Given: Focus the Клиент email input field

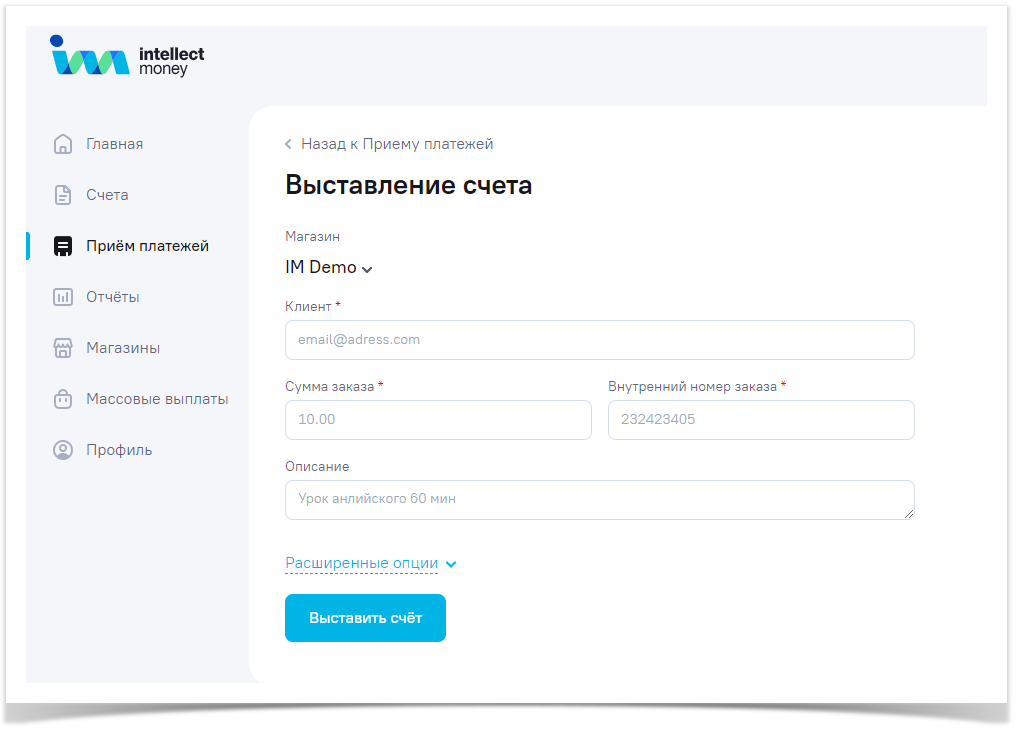Looking at the screenshot, I should (599, 340).
